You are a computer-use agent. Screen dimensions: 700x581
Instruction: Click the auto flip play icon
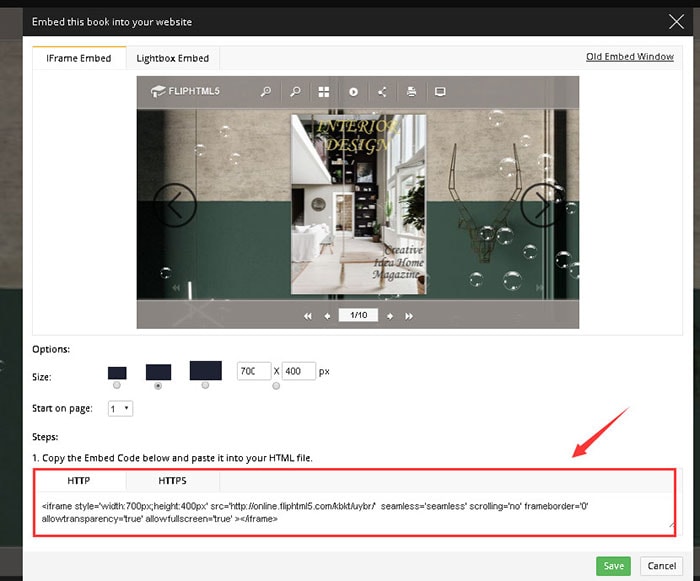(x=353, y=92)
